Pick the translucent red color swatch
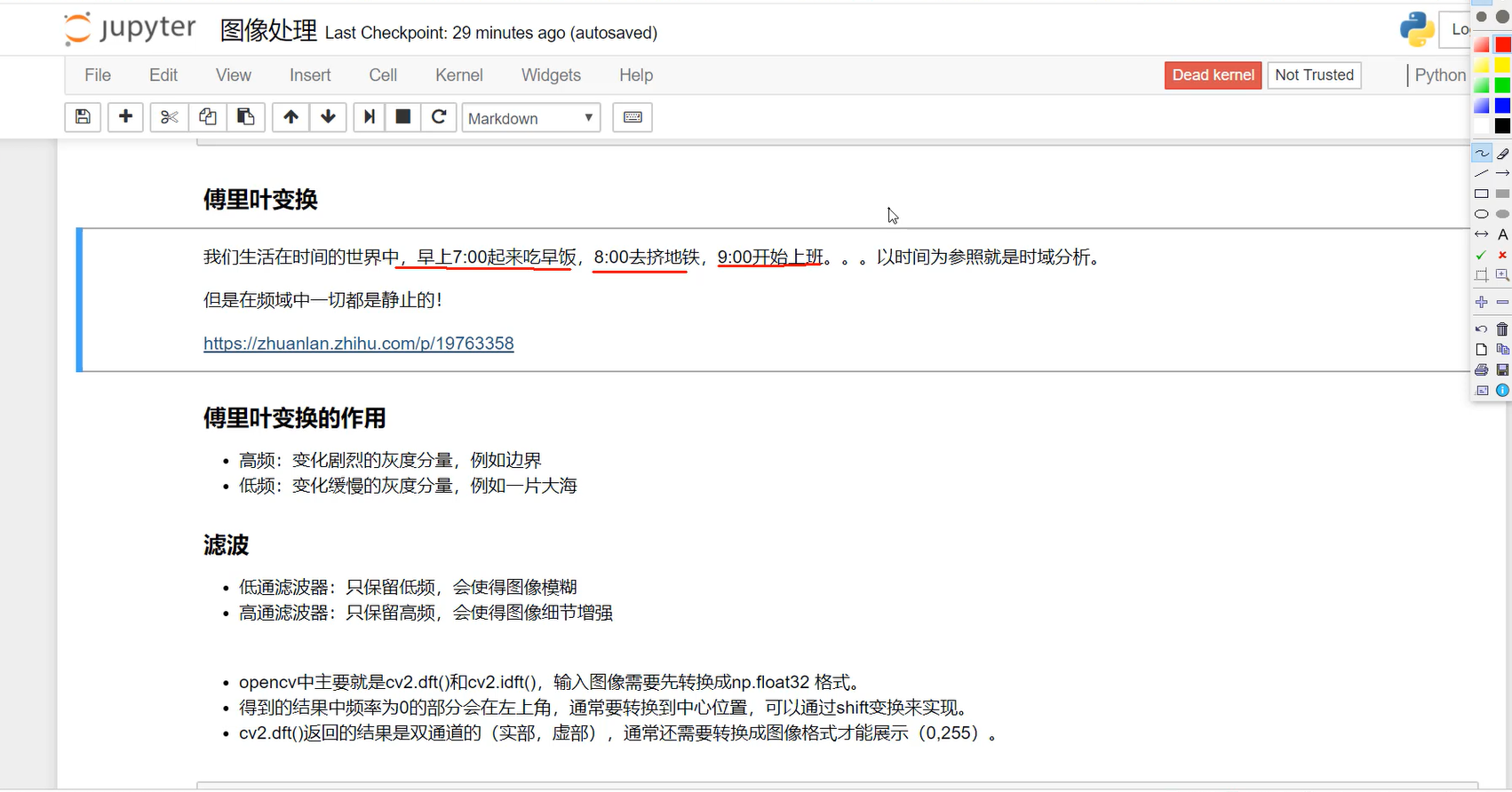 point(1482,44)
